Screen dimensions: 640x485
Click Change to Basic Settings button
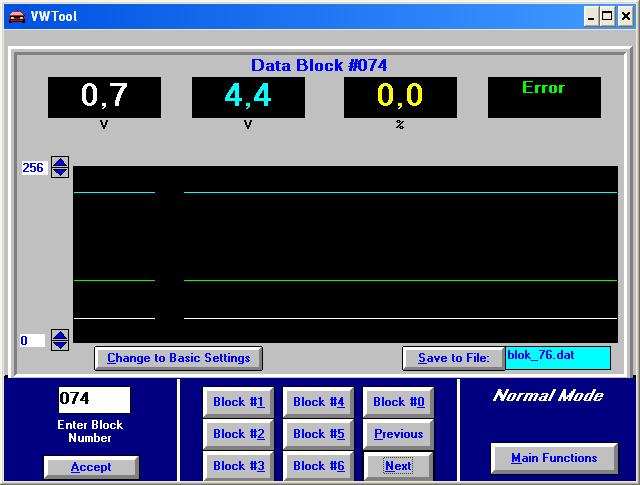[x=178, y=358]
